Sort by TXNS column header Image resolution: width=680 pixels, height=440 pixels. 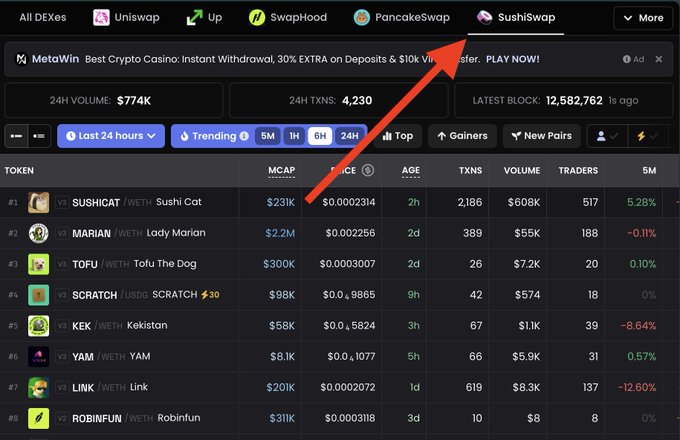pos(471,170)
